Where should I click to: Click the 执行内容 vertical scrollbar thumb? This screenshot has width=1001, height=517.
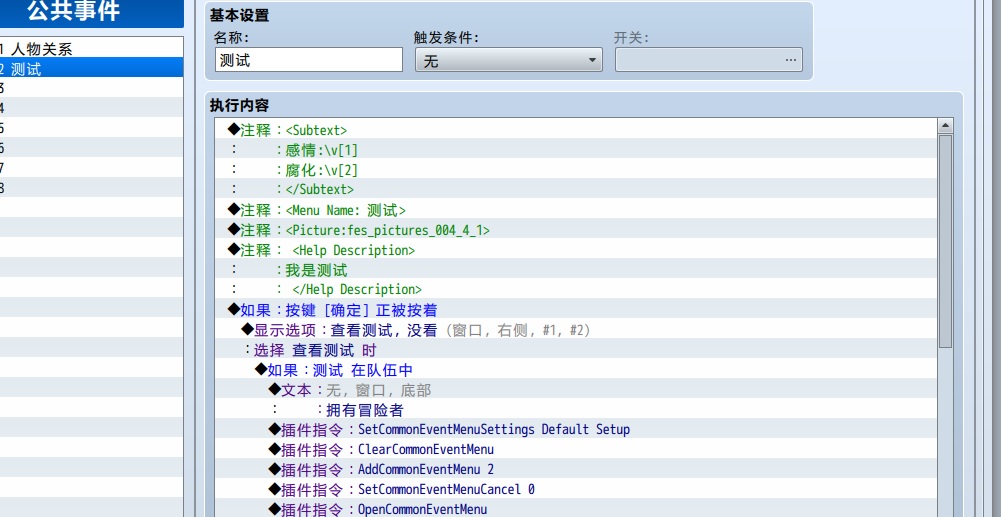[x=945, y=241]
